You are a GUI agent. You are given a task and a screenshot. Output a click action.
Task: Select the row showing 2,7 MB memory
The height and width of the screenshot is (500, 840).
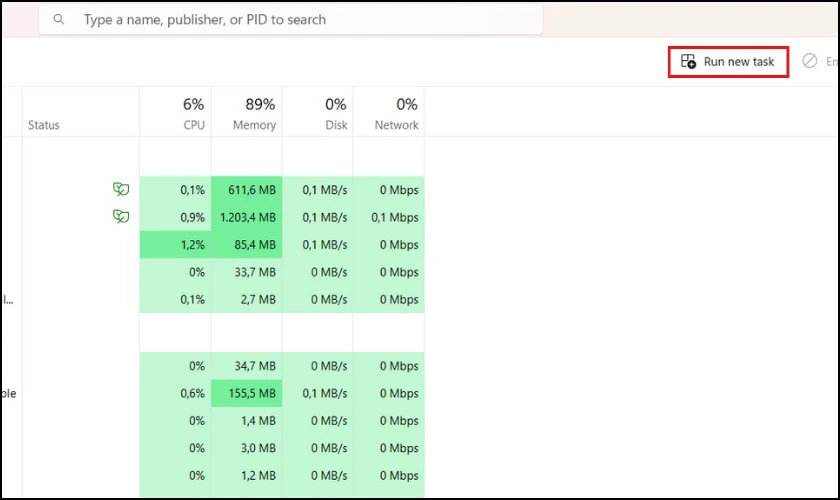pyautogui.click(x=213, y=300)
